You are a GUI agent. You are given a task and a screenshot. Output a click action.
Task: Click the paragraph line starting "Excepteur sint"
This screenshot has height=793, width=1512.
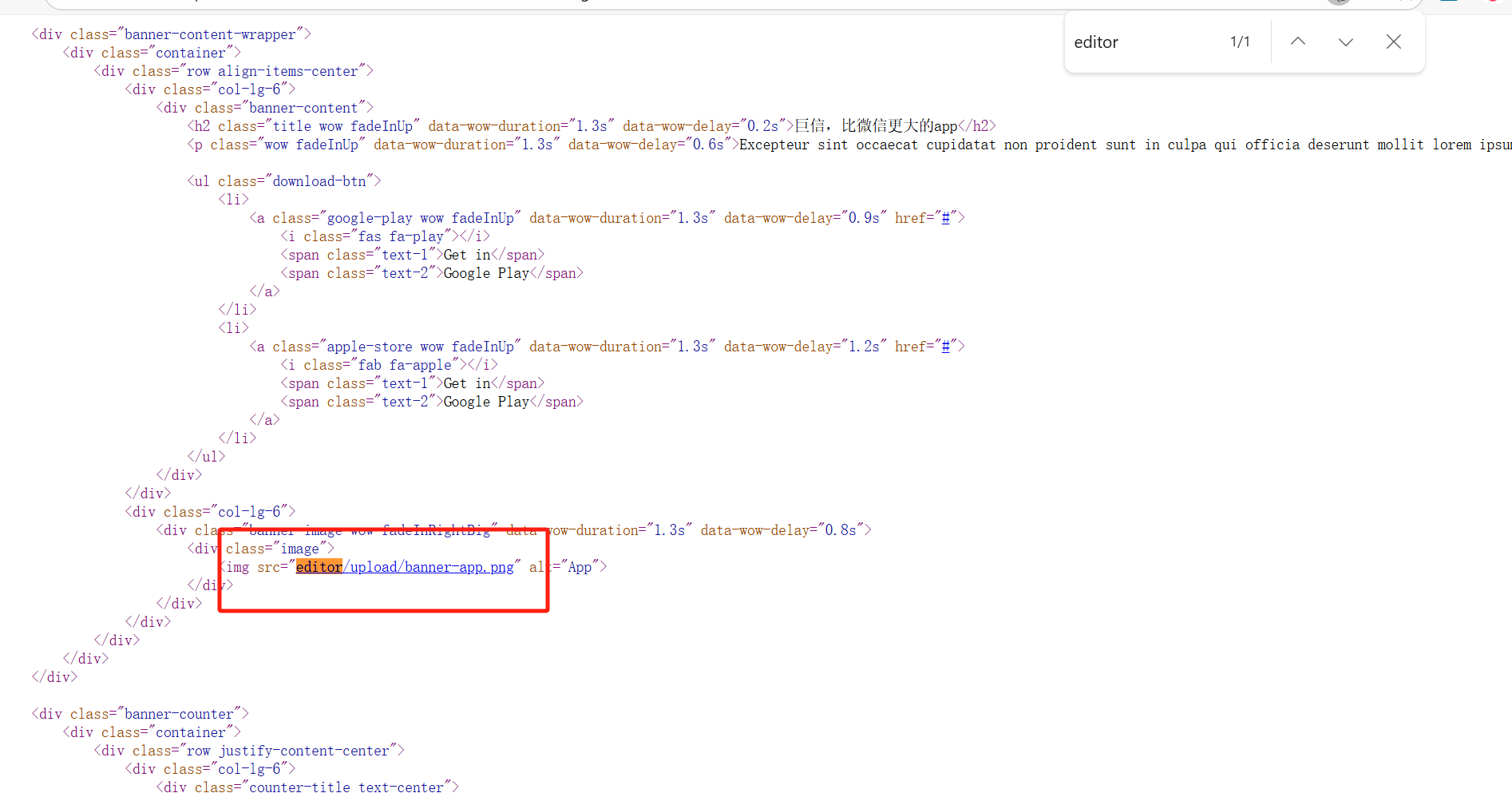tap(849, 145)
